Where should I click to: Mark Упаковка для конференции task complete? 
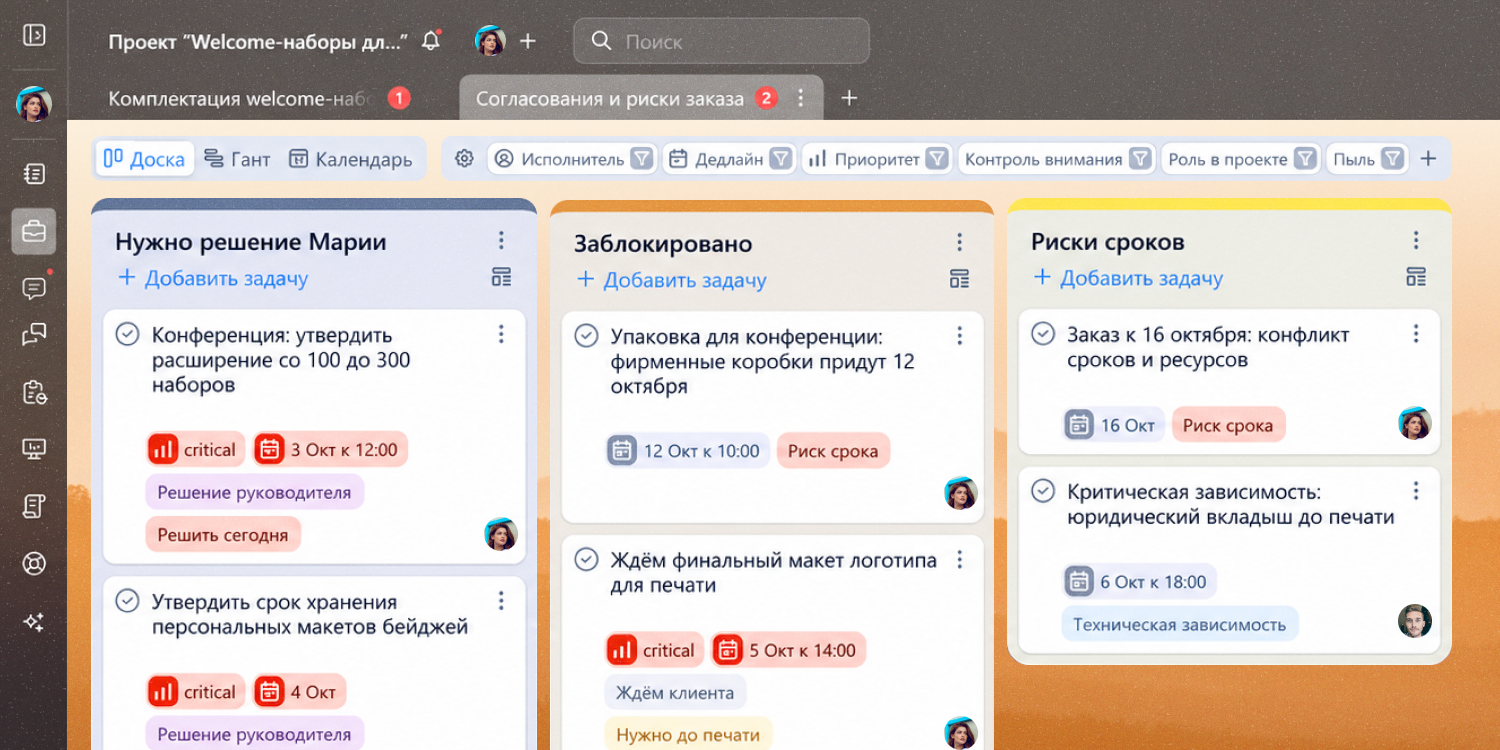click(586, 336)
